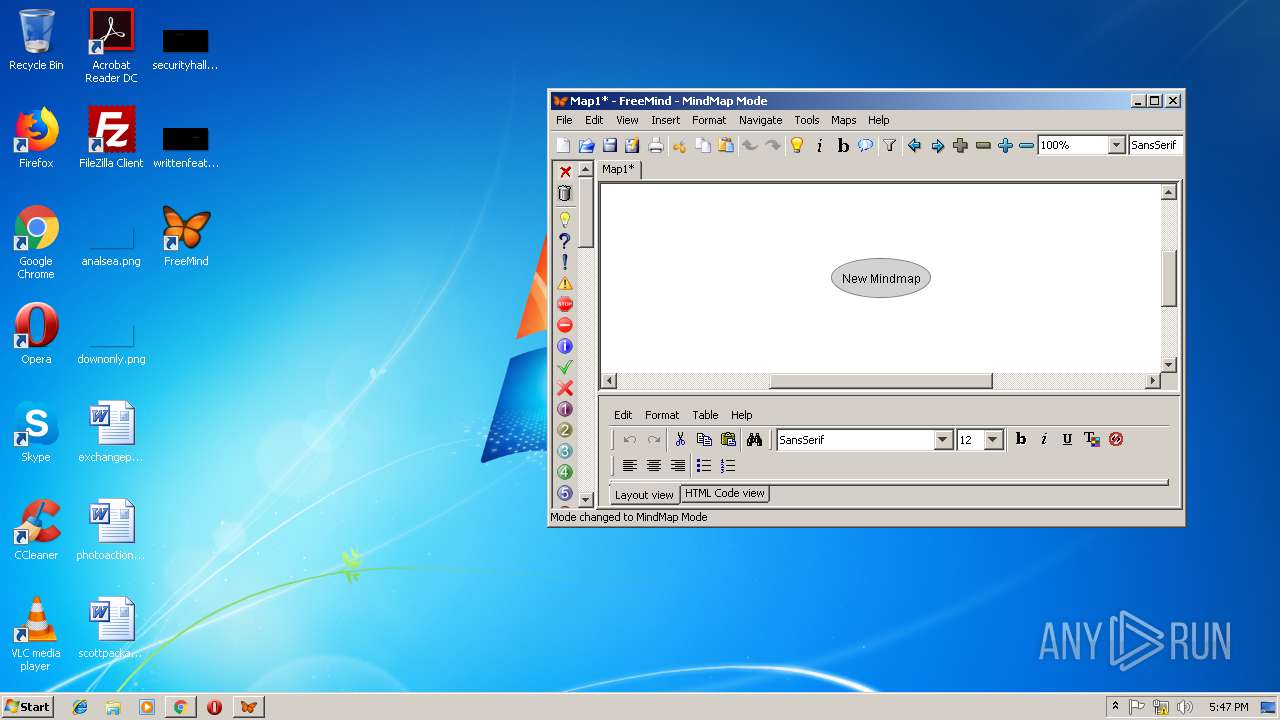
Task: Go to previous map with blue left arrow
Action: coord(914,146)
